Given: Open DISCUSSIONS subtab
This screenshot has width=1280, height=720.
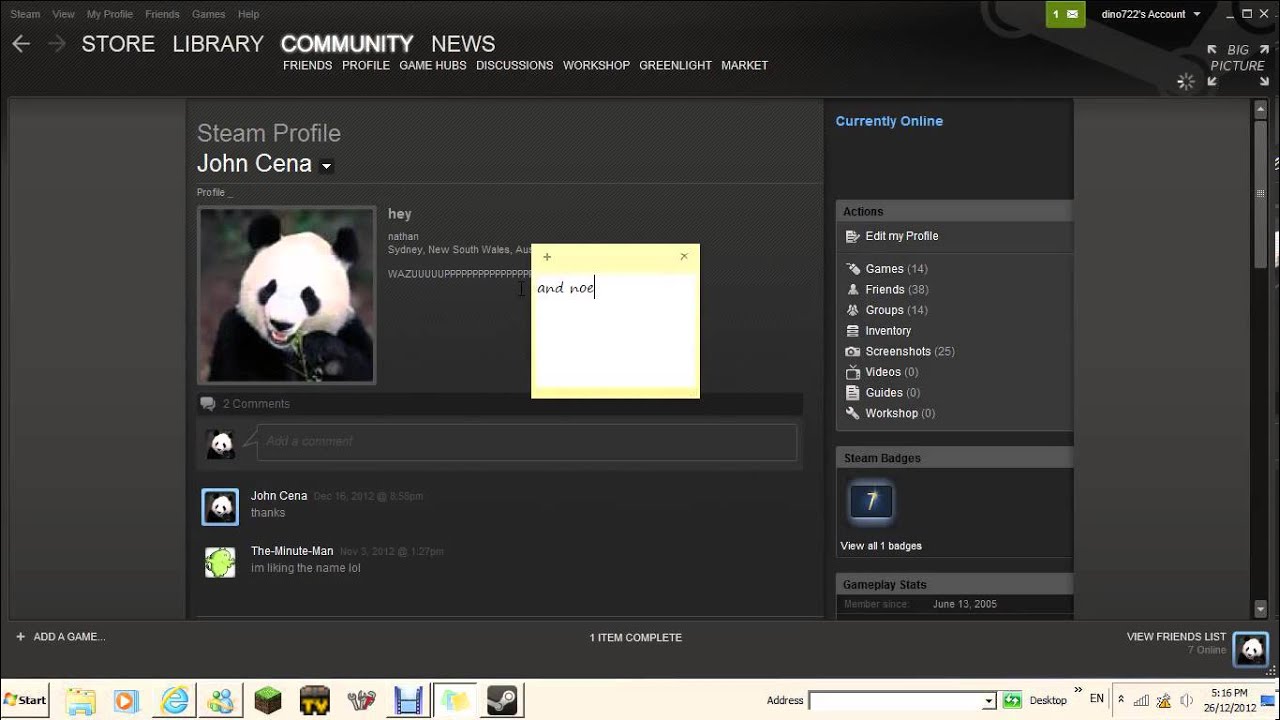Looking at the screenshot, I should [x=514, y=65].
